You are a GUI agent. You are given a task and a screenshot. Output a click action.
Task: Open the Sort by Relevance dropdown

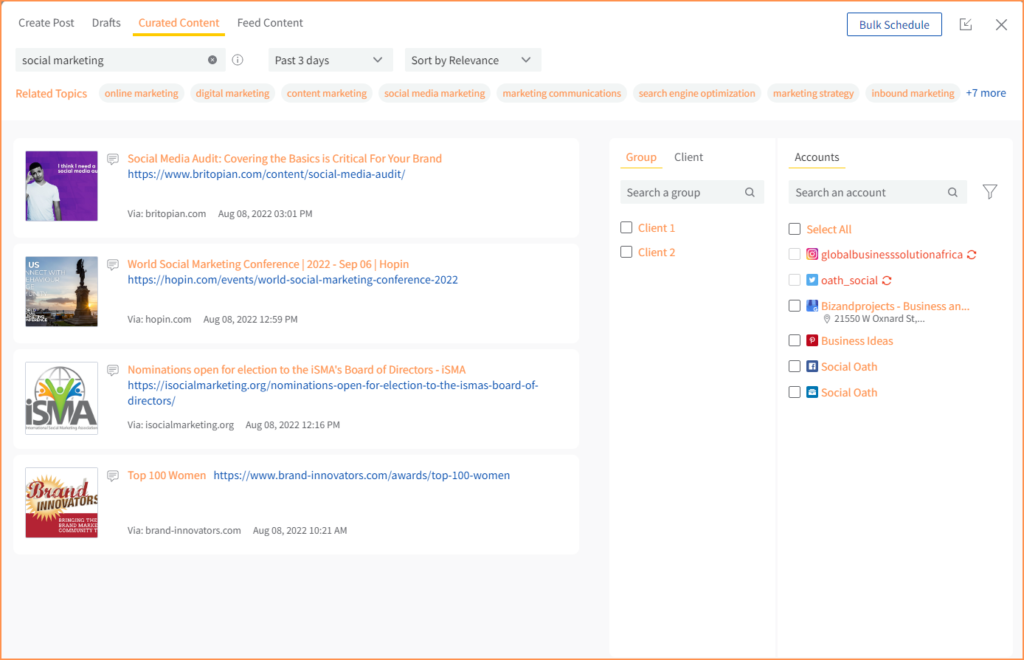coord(473,60)
